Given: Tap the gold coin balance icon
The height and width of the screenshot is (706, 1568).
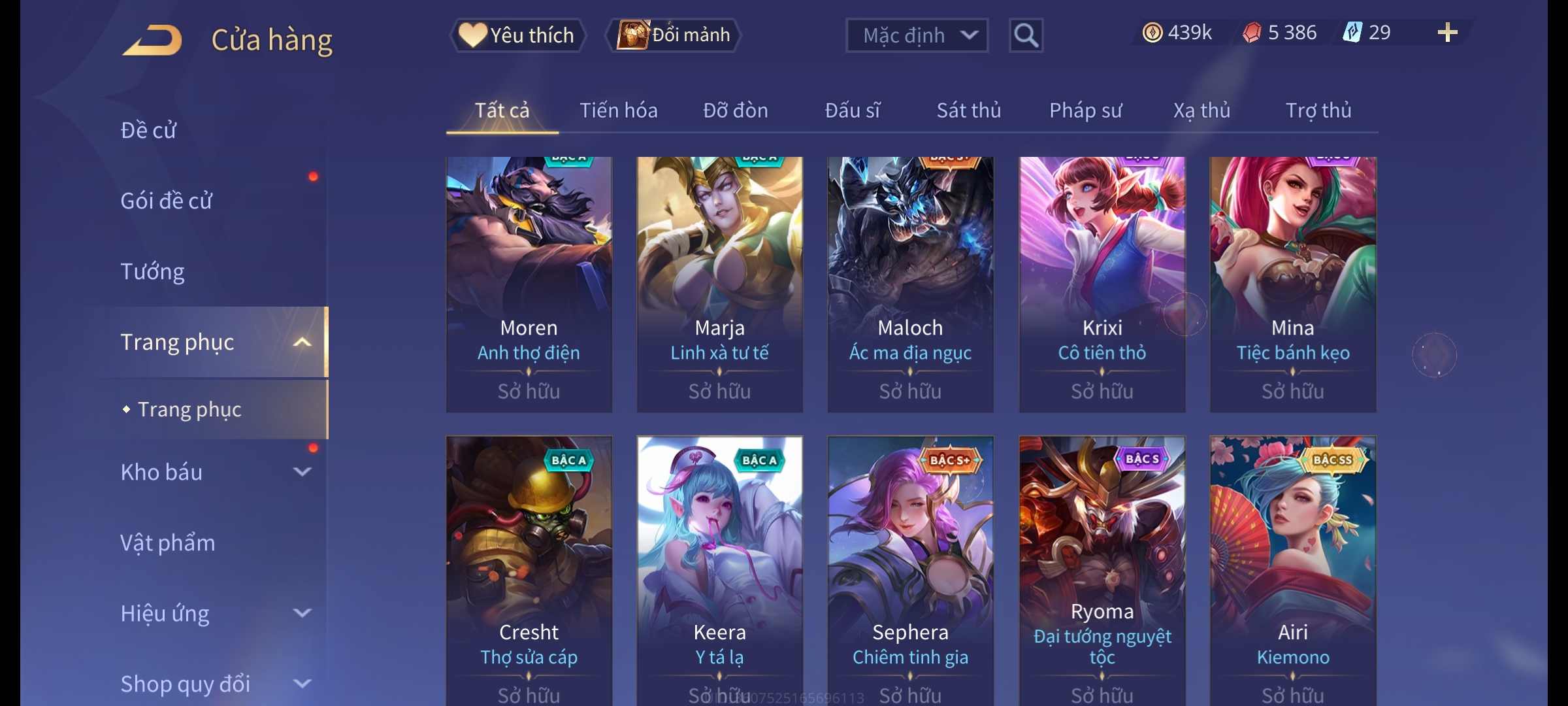Looking at the screenshot, I should [1152, 33].
